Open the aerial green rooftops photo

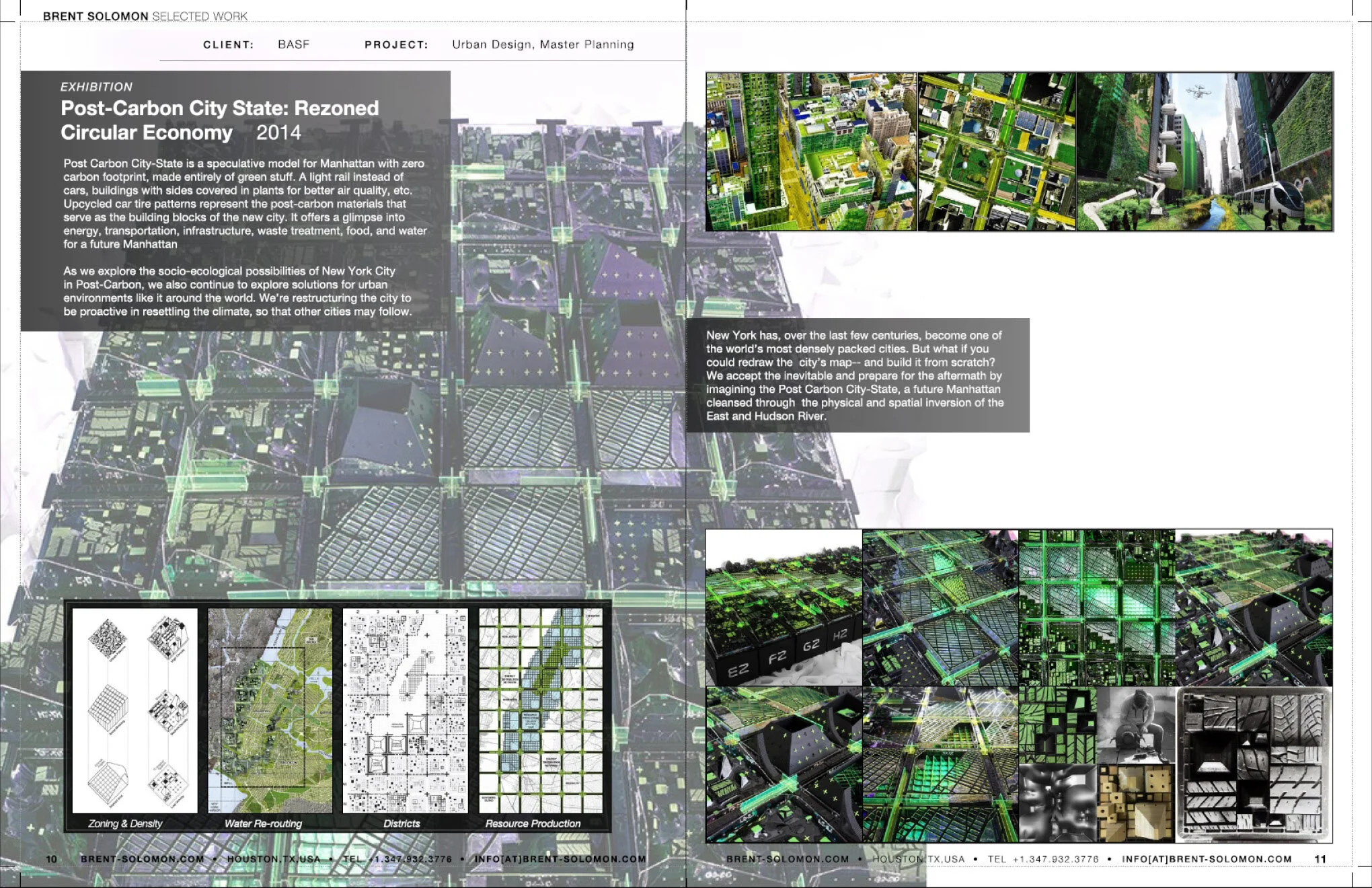(807, 151)
